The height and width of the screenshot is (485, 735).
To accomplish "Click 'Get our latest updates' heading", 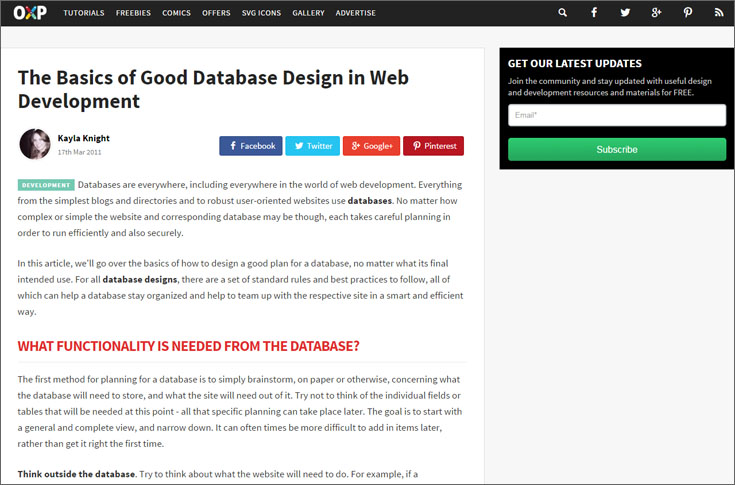I will point(575,64).
